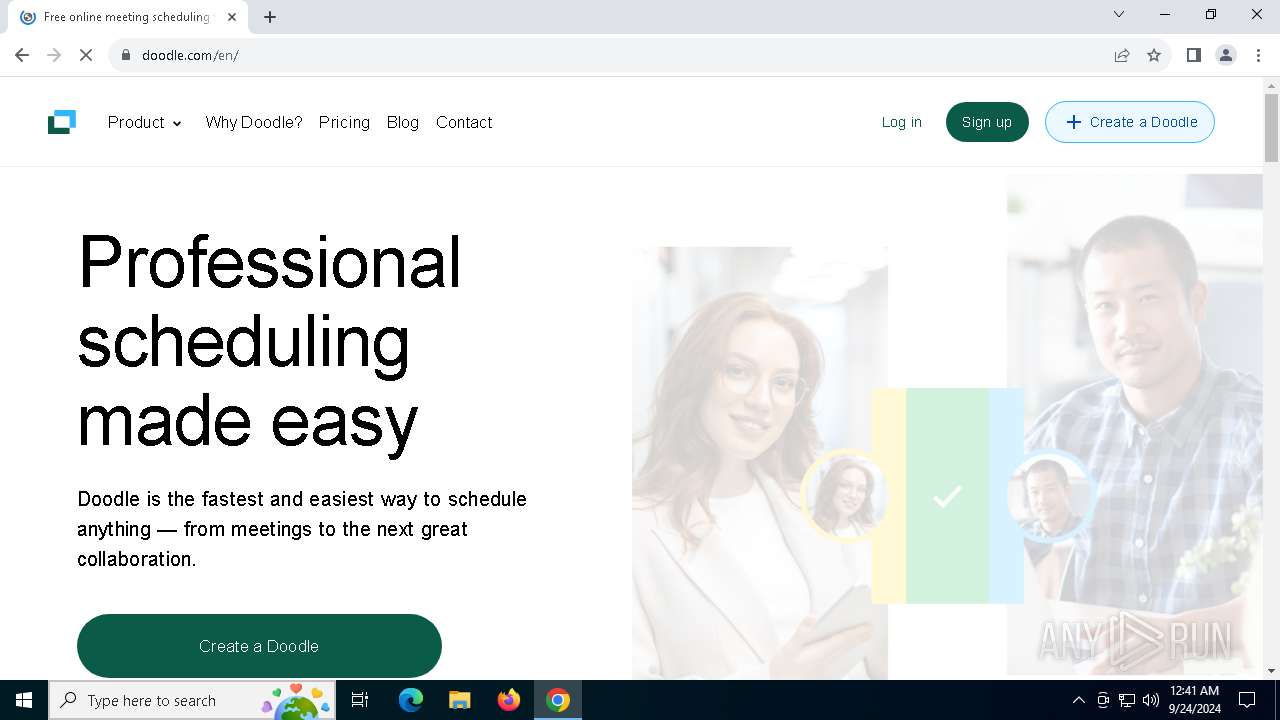1280x720 pixels.
Task: Click the circular woman avatar in hero image
Action: [846, 496]
